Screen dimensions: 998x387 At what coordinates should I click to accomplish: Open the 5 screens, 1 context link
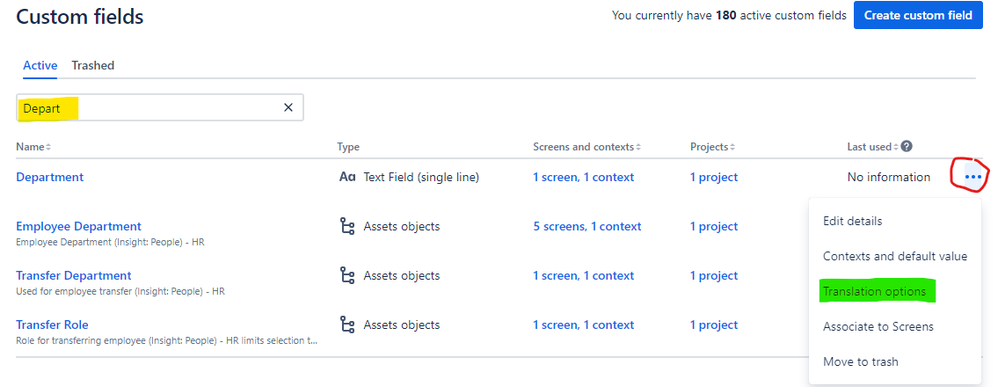pyautogui.click(x=587, y=227)
